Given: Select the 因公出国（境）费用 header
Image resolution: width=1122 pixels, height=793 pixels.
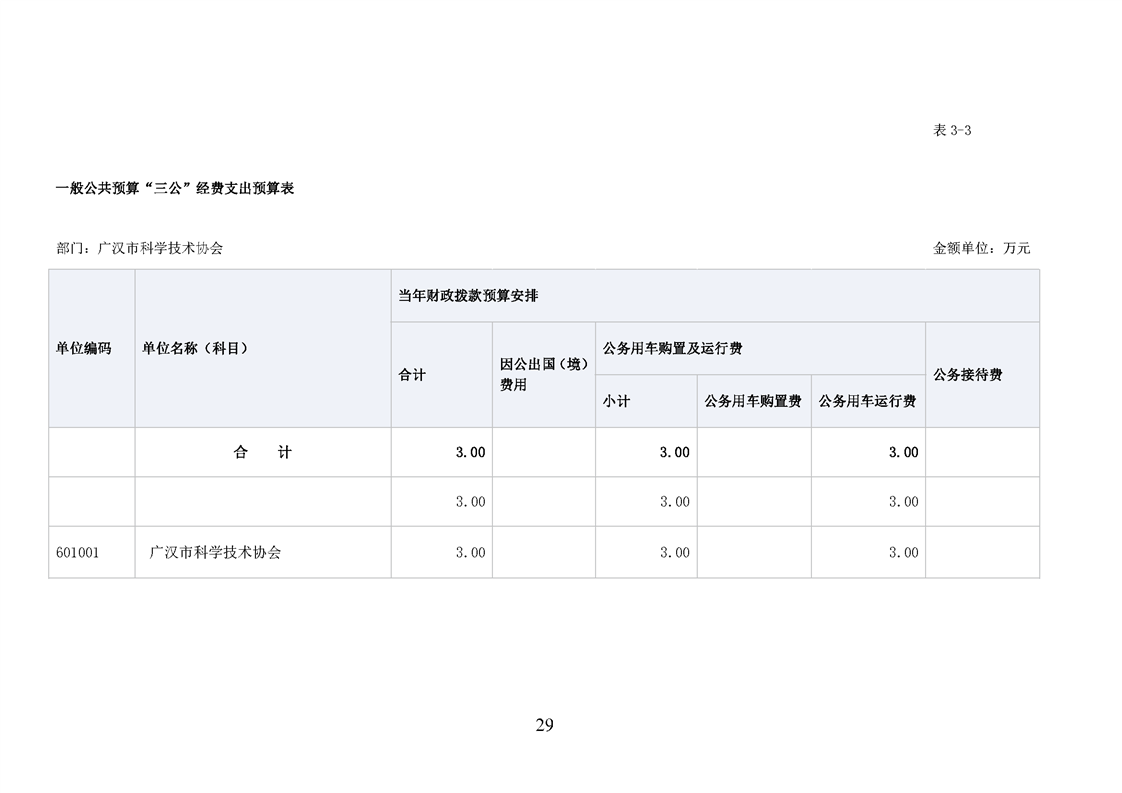Looking at the screenshot, I should tap(543, 374).
